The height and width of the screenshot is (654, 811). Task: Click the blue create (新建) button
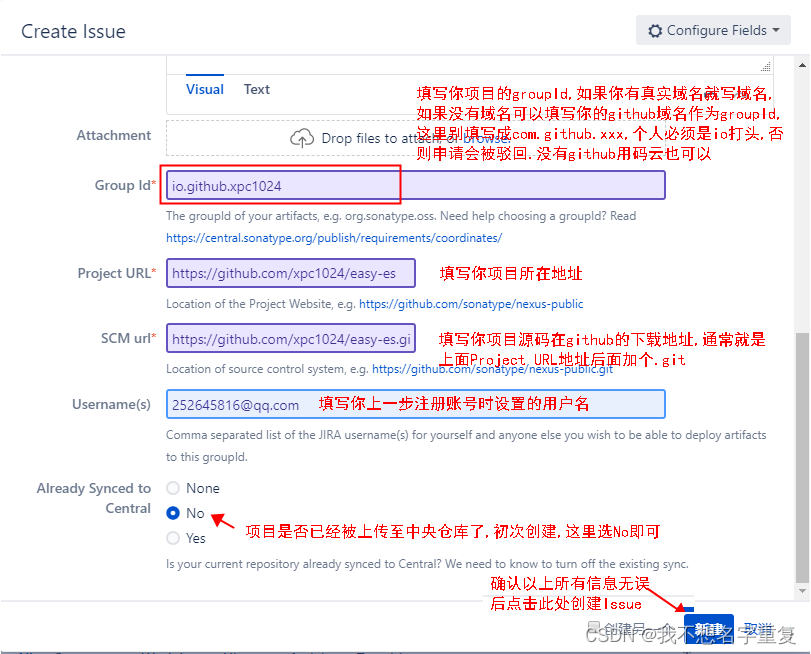[709, 629]
